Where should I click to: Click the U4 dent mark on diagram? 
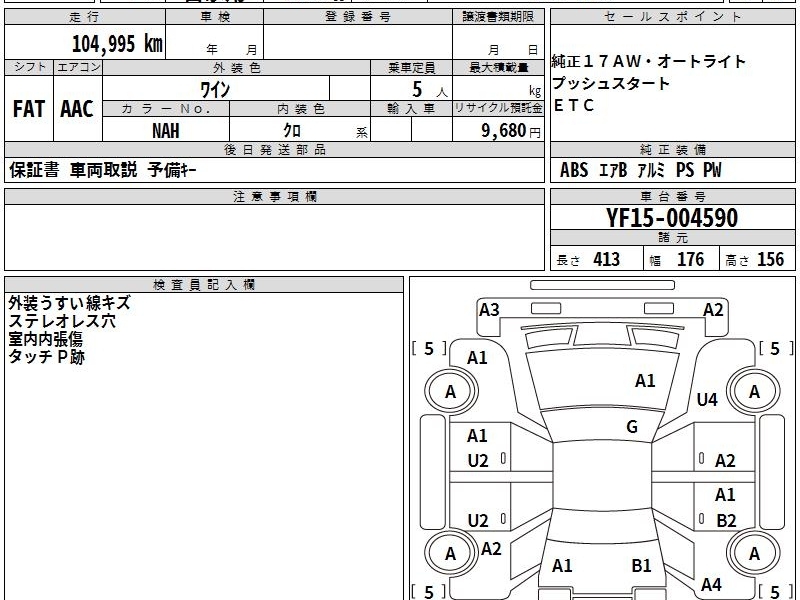707,399
